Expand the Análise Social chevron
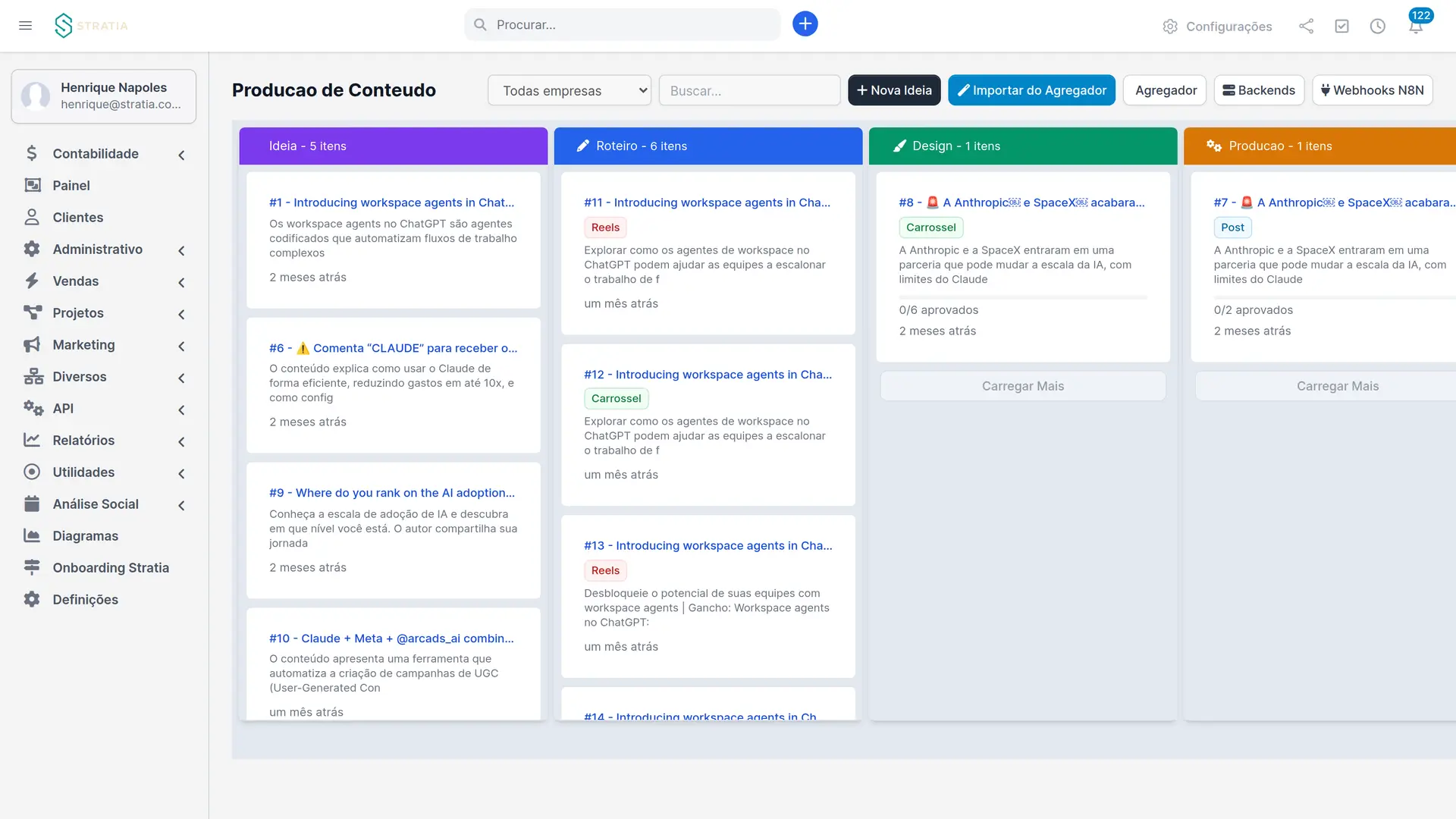Image resolution: width=1456 pixels, height=819 pixels. coord(181,506)
